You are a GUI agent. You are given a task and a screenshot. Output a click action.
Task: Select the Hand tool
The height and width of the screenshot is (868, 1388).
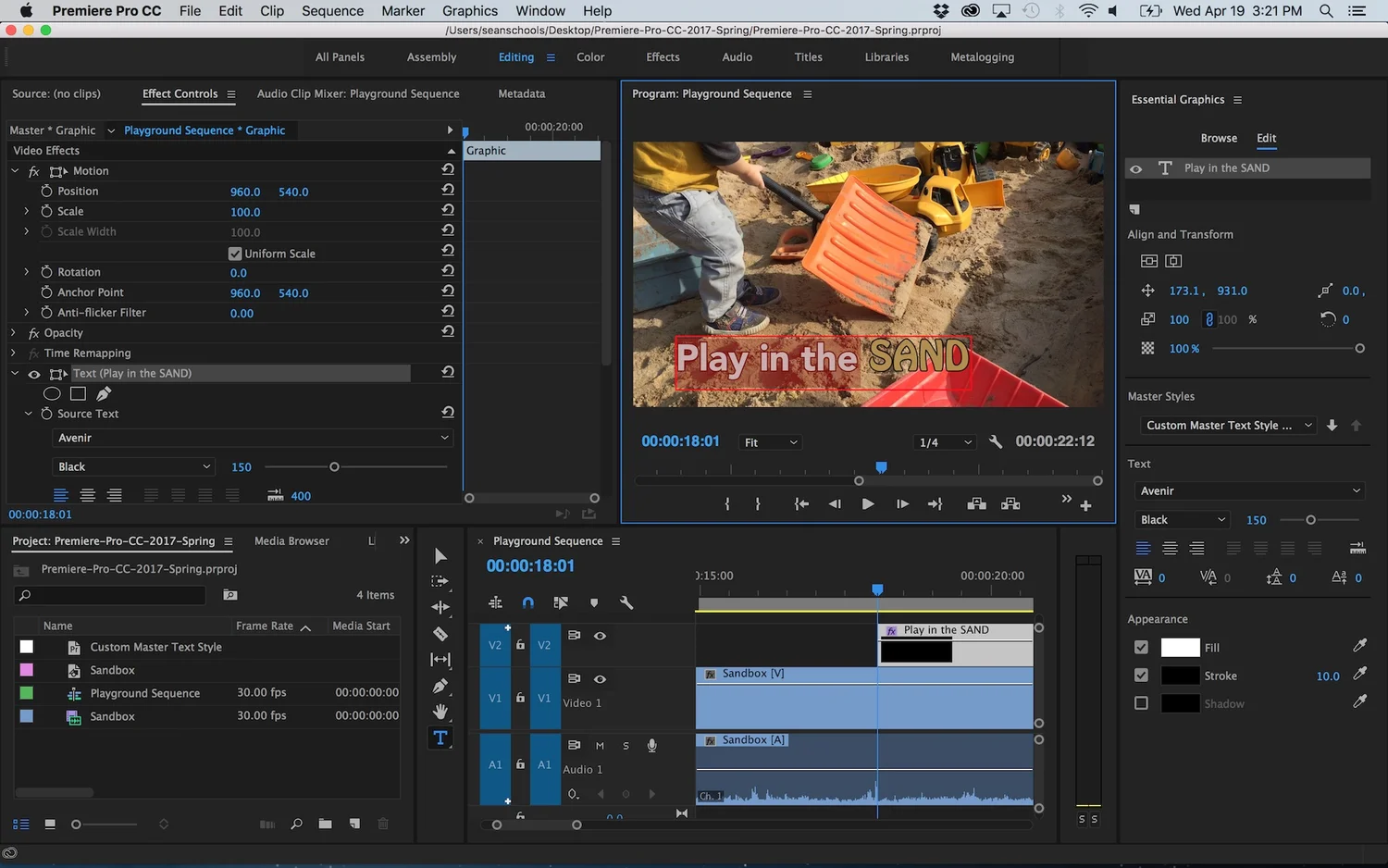pos(440,712)
